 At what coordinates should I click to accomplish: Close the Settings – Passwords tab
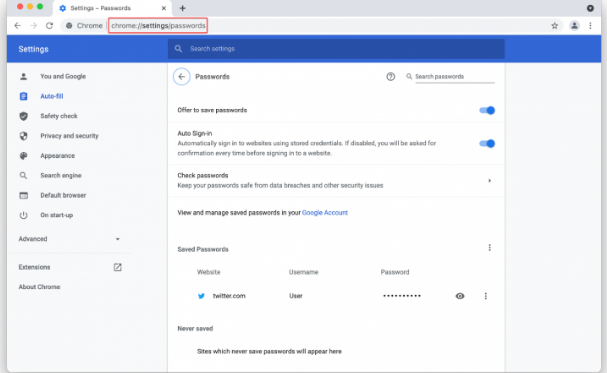click(x=164, y=8)
